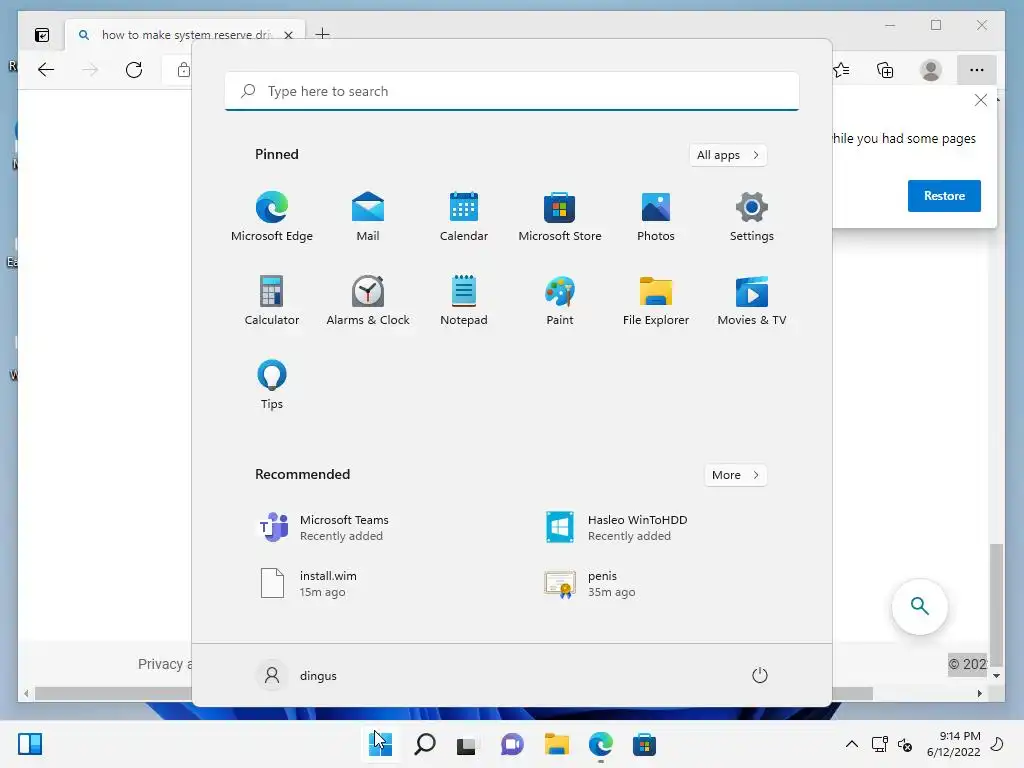
Task: Open the notification moon icon in tray
Action: [998, 744]
